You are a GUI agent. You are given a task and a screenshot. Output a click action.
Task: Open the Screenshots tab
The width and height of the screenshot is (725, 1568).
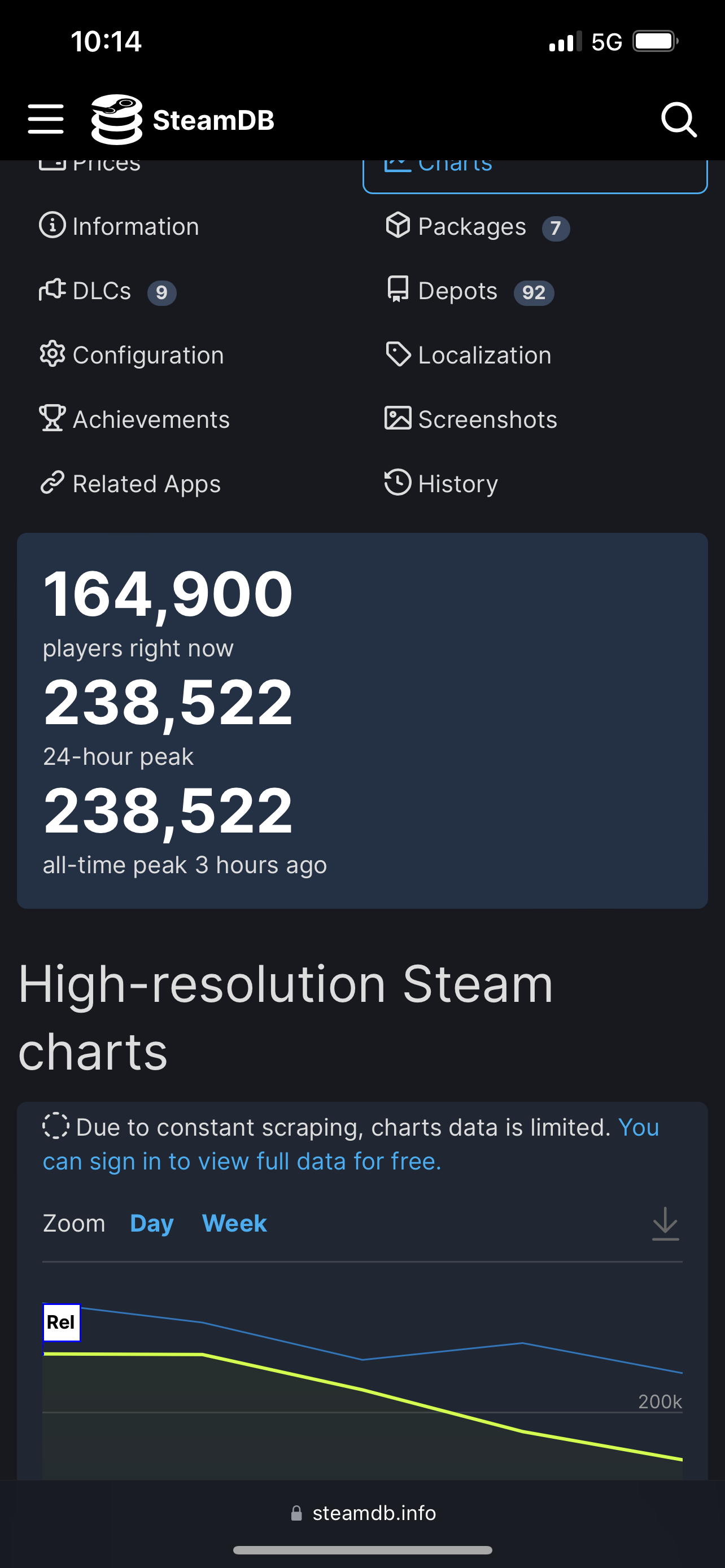pyautogui.click(x=487, y=419)
